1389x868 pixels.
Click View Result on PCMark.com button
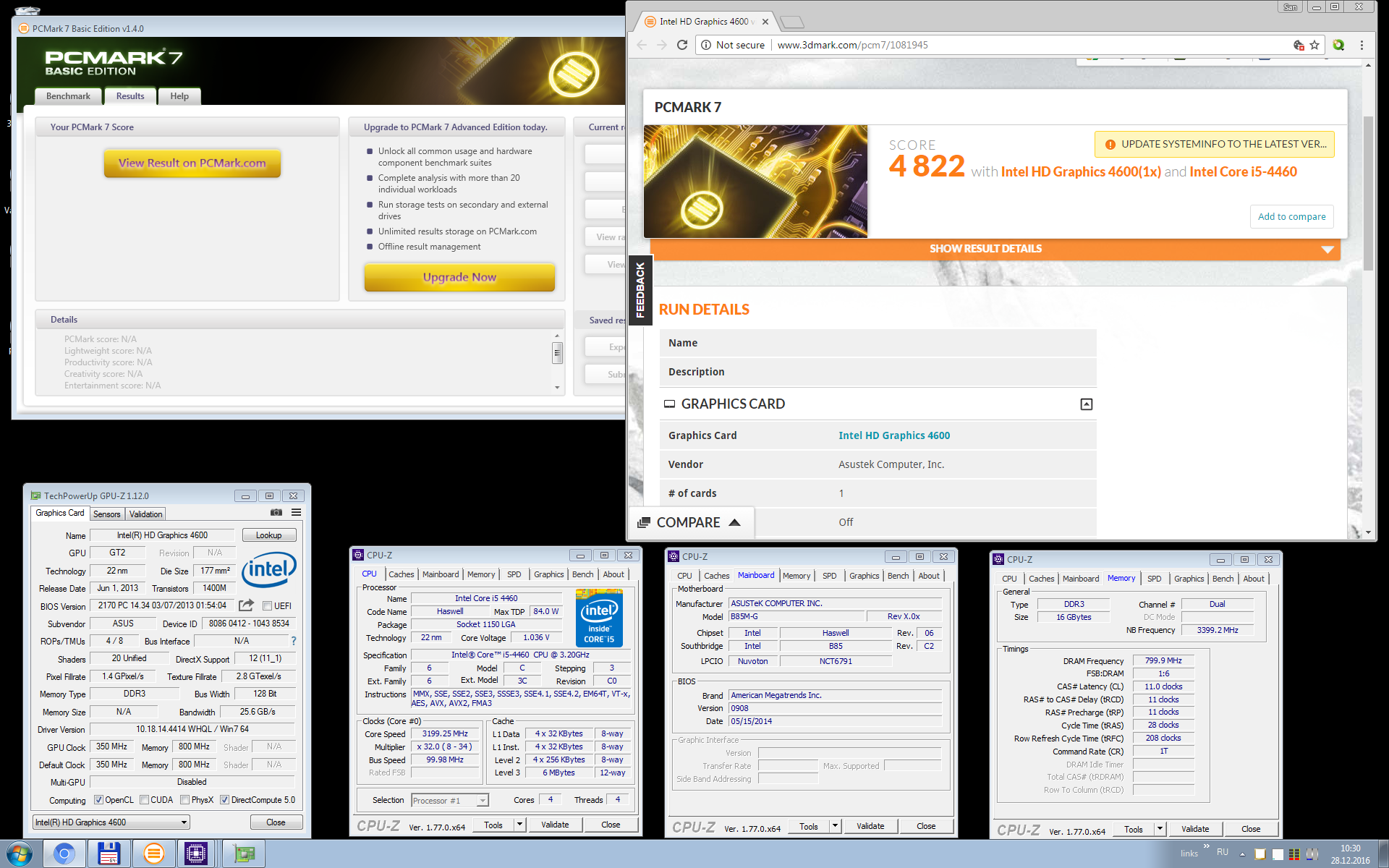(192, 163)
